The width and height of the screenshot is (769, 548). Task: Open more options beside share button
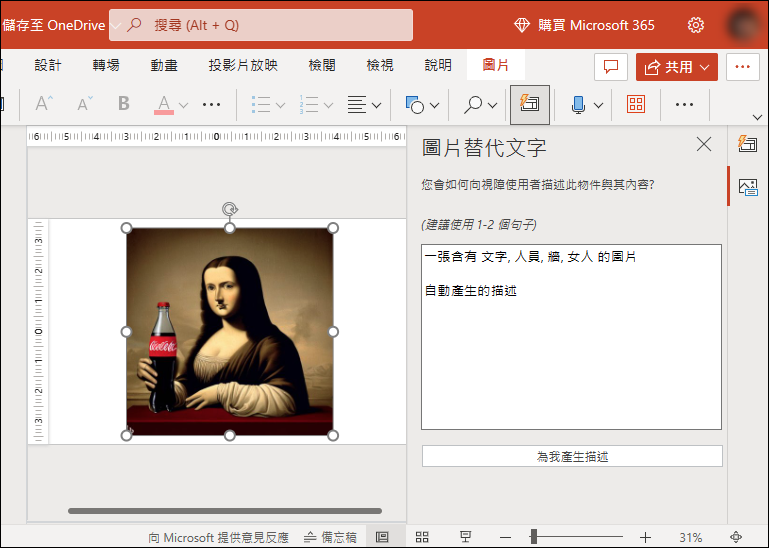[743, 67]
